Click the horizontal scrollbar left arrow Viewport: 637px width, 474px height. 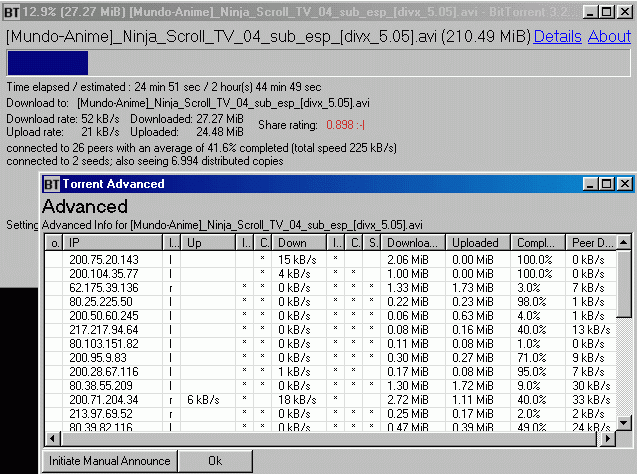pos(51,440)
